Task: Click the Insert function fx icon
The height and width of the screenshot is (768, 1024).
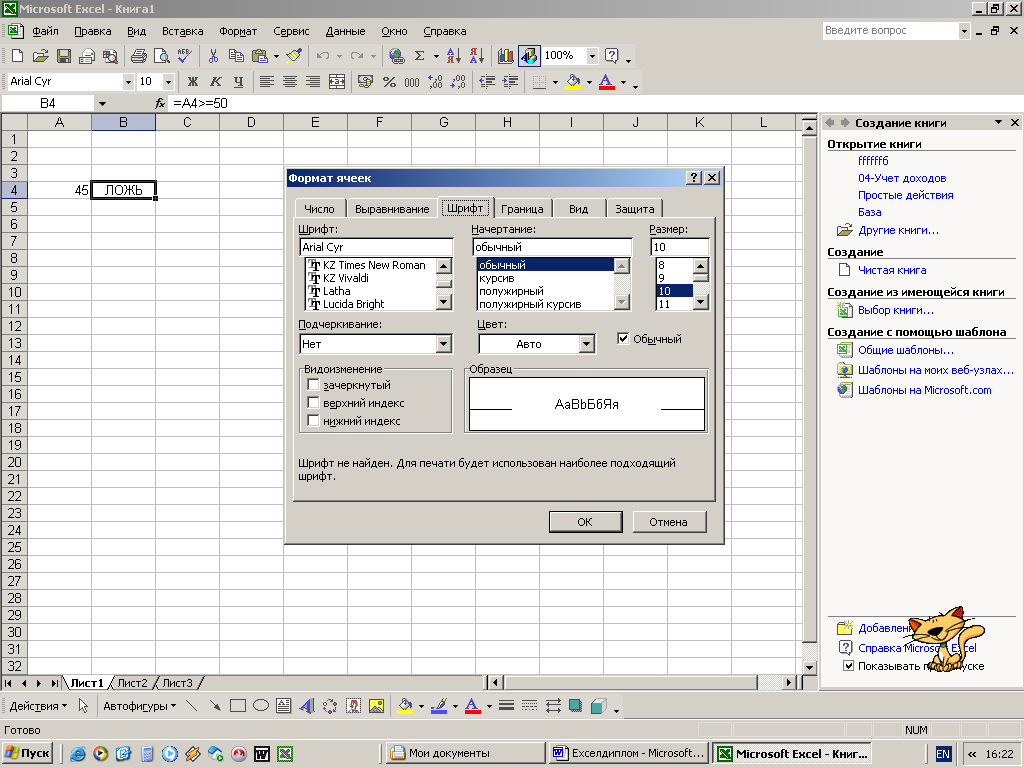Action: coord(160,103)
